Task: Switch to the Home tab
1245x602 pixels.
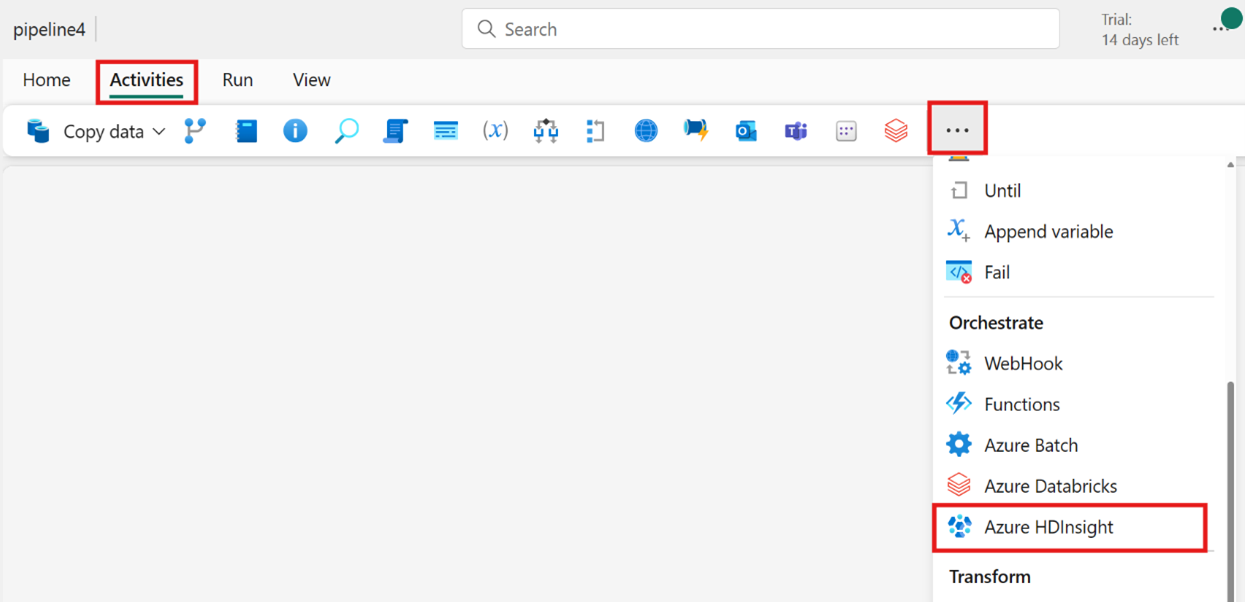Action: pyautogui.click(x=47, y=80)
